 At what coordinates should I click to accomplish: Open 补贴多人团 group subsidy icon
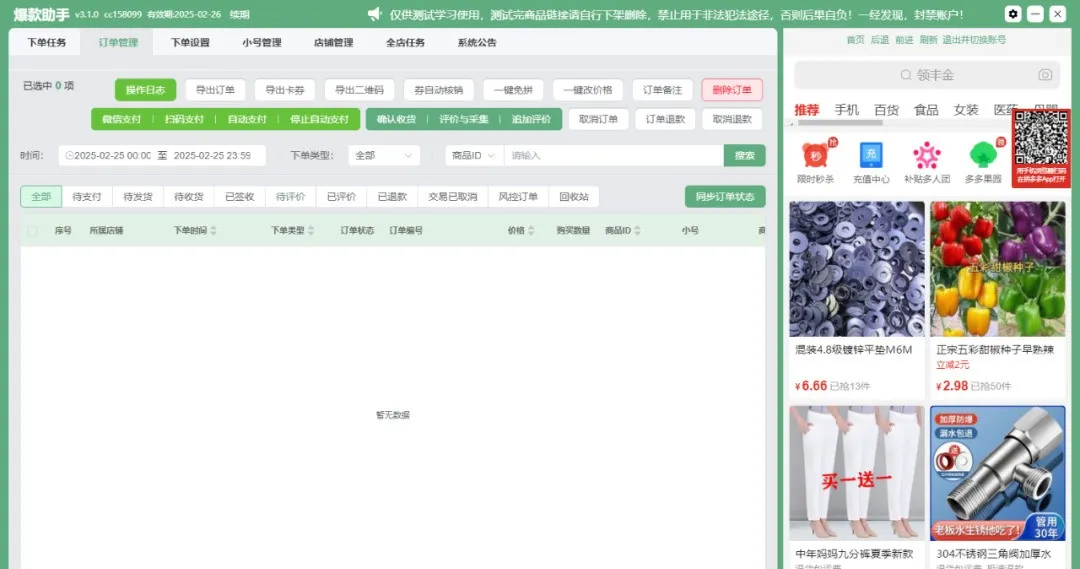coord(926,156)
